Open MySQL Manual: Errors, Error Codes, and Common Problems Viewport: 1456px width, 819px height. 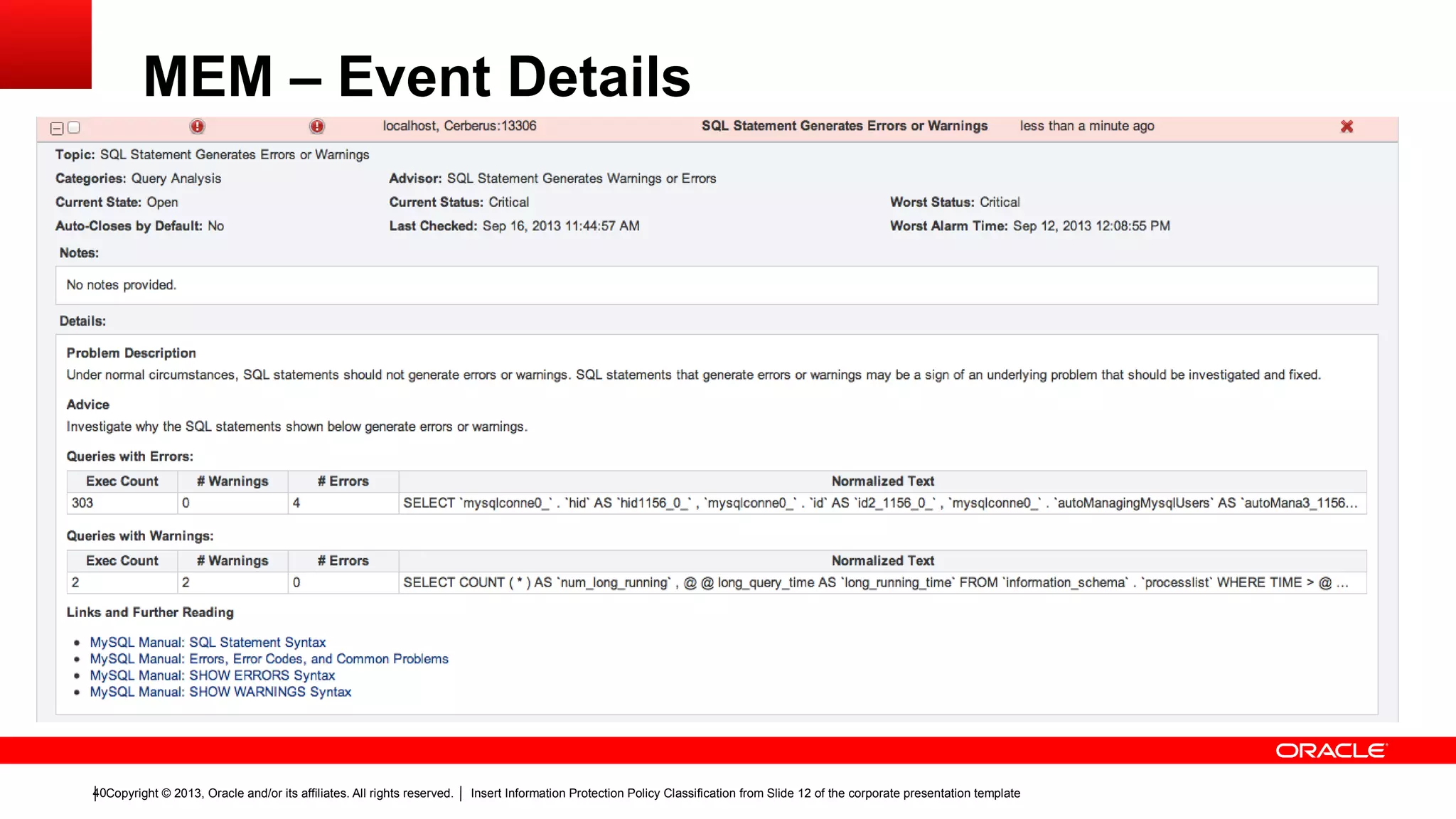269,658
